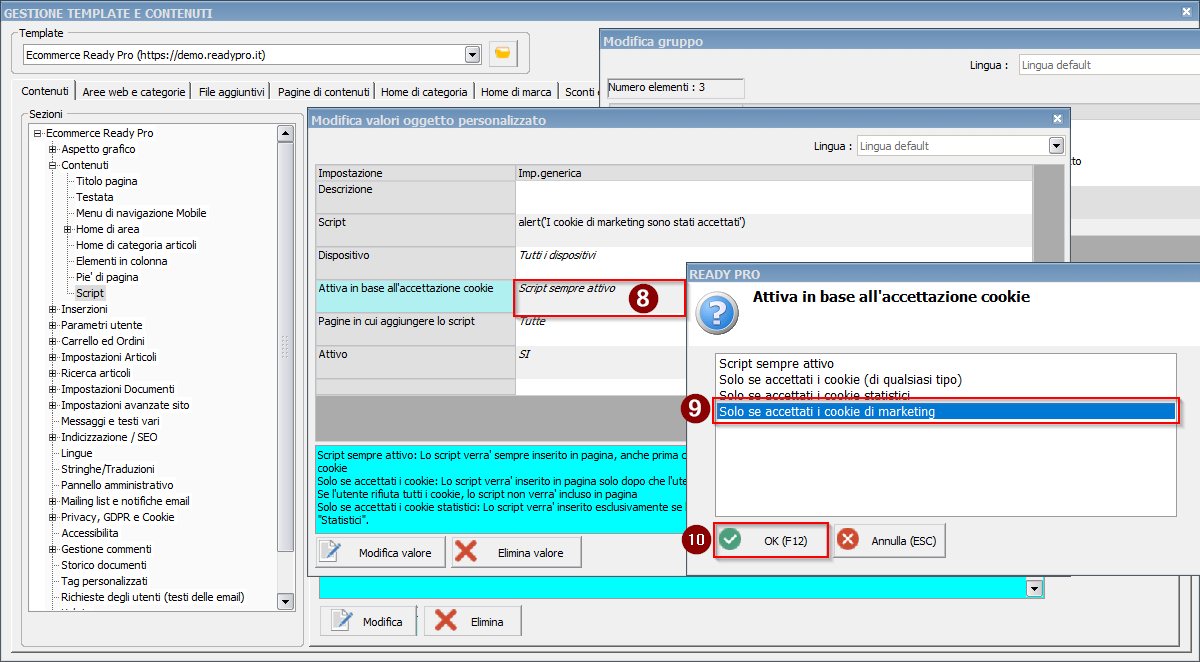Viewport: 1200px width, 662px height.
Task: Close the Modifica valori oggetto personalizzato window
Action: click(1057, 119)
